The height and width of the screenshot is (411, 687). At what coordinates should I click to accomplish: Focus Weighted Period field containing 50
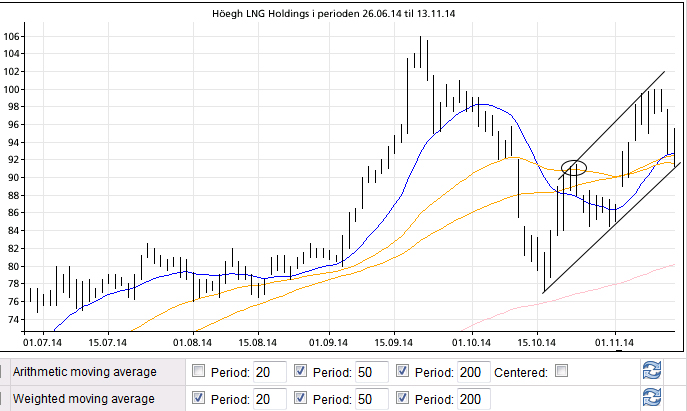point(373,398)
